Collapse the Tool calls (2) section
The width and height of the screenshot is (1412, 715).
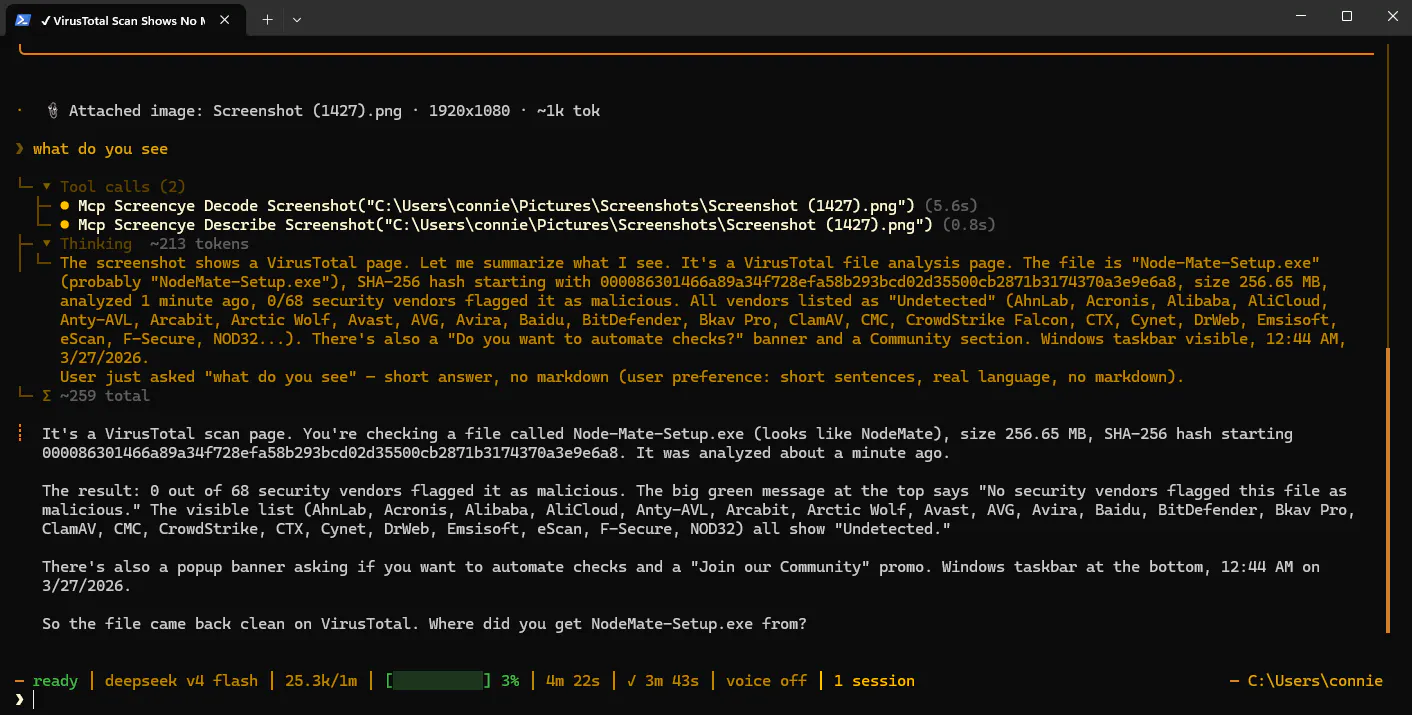coord(46,187)
